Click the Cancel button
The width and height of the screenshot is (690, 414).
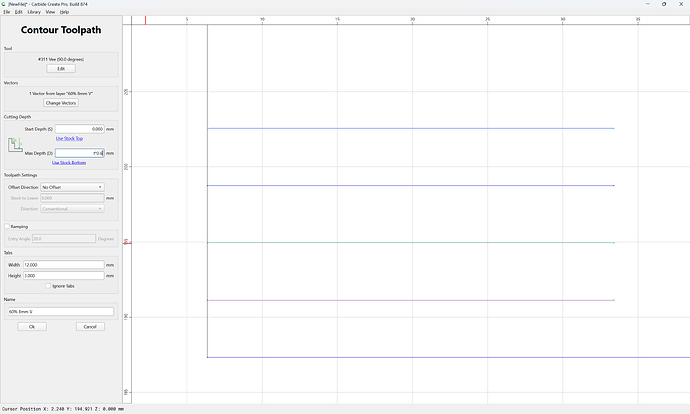click(90, 327)
